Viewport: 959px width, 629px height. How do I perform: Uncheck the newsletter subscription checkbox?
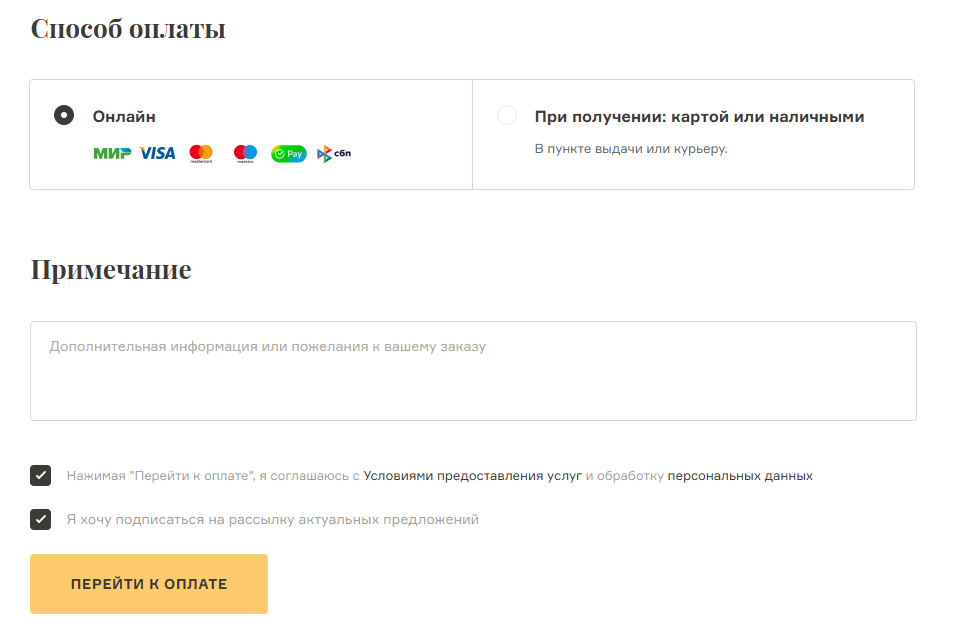40,519
